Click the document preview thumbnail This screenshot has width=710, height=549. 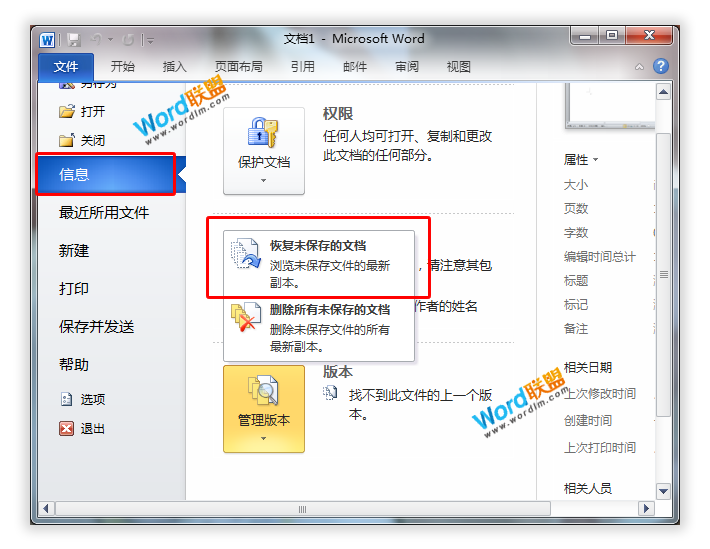pyautogui.click(x=609, y=106)
